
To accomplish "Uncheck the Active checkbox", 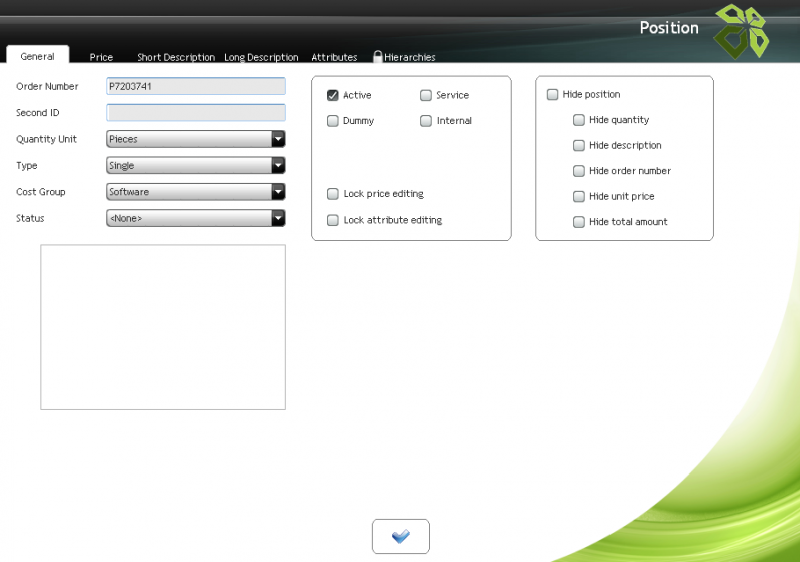I will coord(333,95).
